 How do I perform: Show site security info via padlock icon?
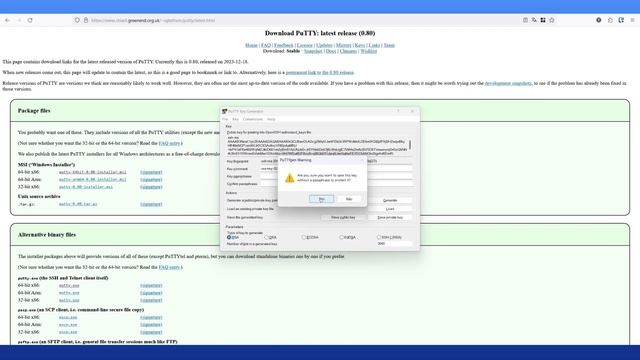(x=86, y=20)
